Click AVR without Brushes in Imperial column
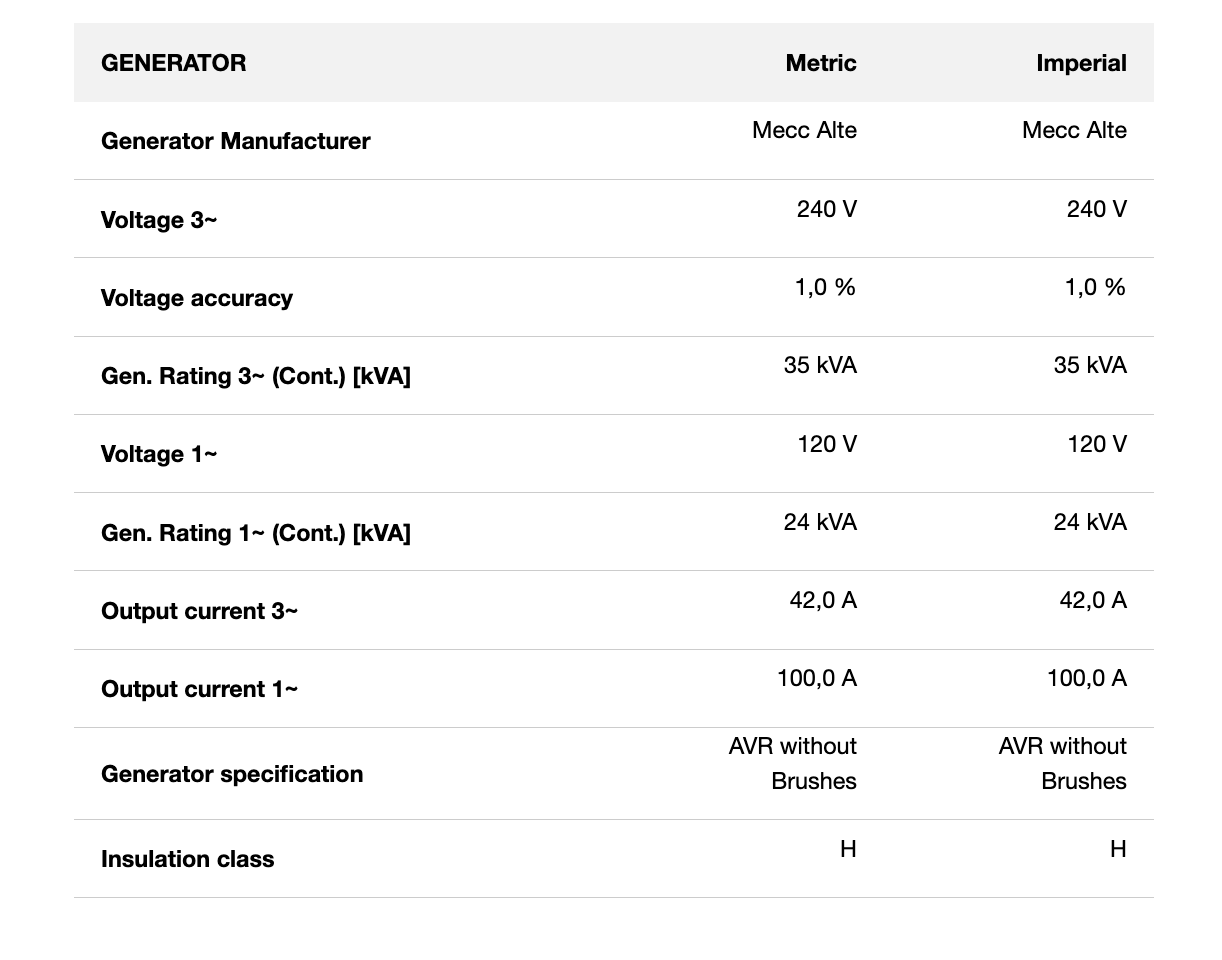 (x=1062, y=764)
